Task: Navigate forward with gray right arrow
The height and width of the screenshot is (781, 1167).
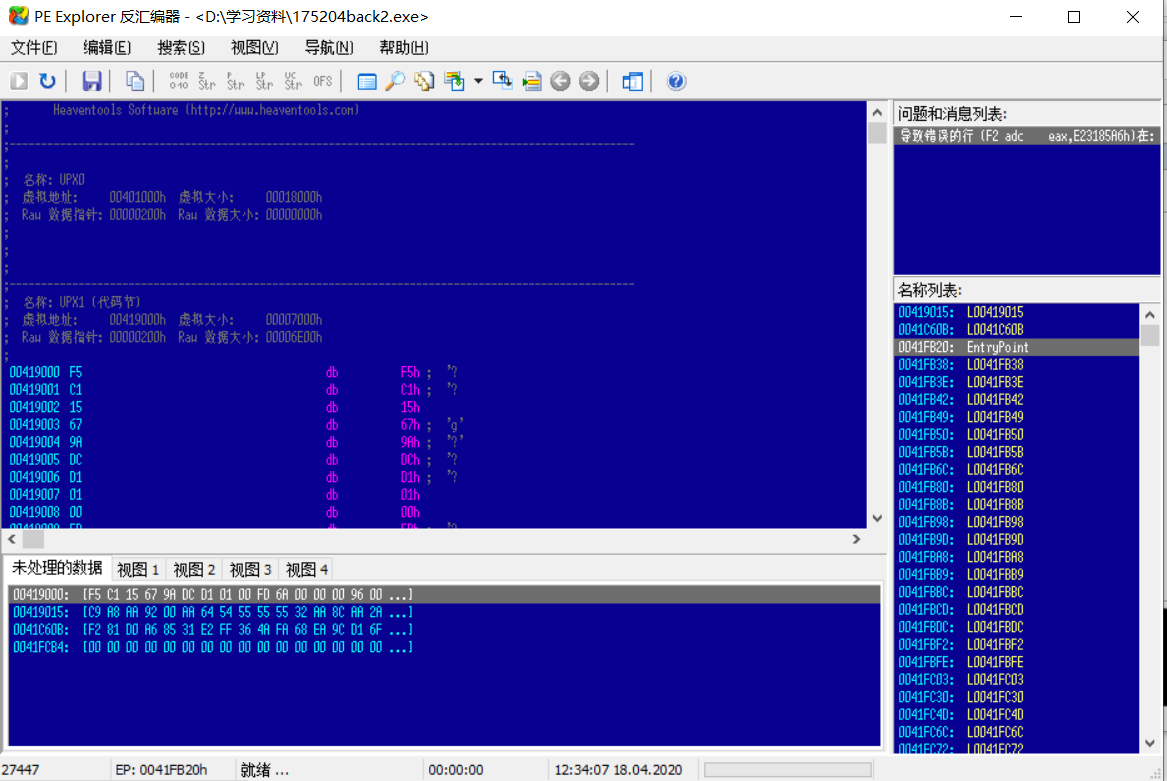Action: click(589, 81)
